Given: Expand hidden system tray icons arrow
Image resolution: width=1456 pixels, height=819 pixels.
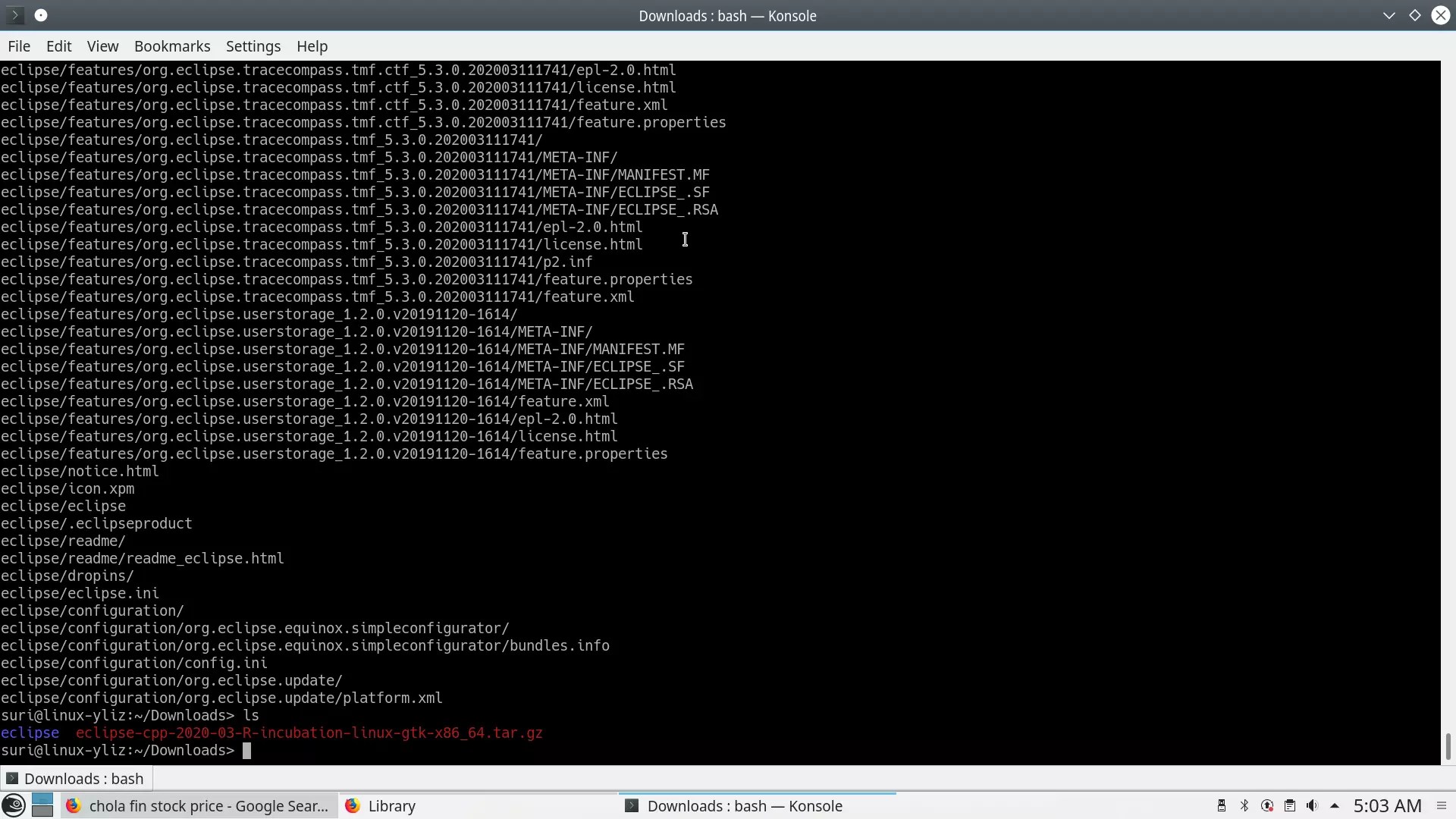Looking at the screenshot, I should pyautogui.click(x=1335, y=805).
